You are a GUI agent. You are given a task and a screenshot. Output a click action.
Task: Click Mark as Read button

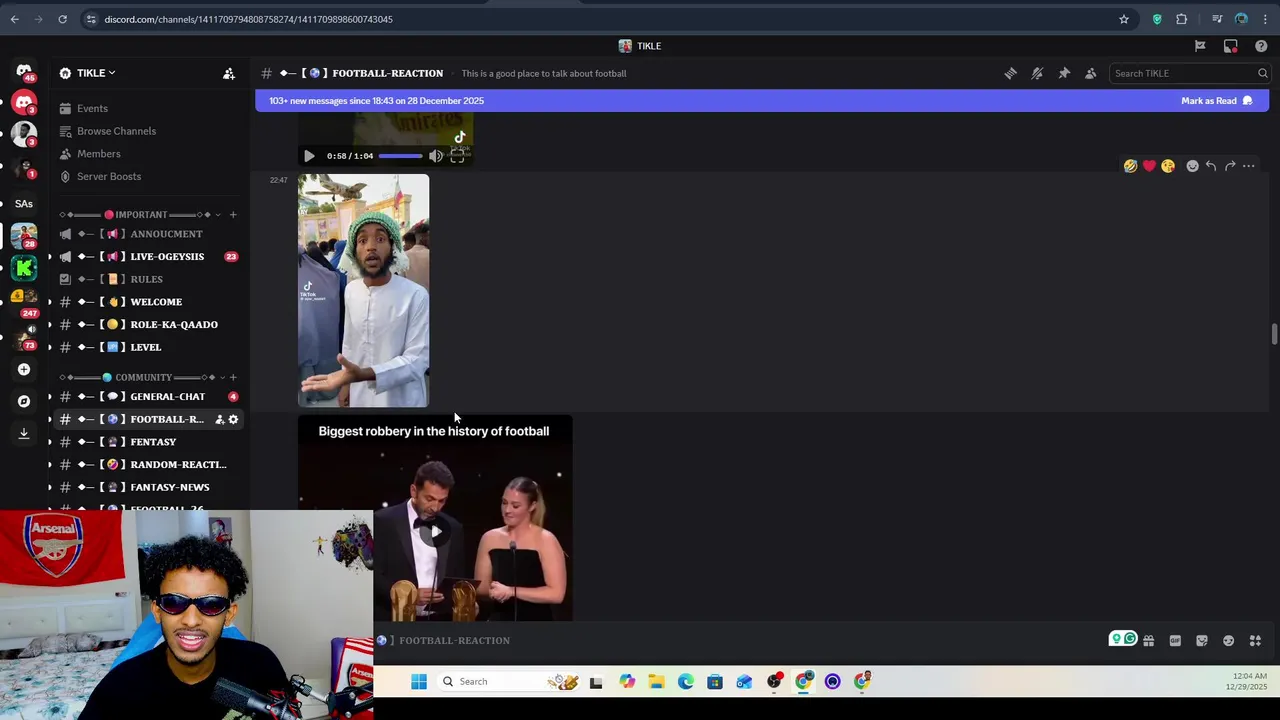[1217, 101]
